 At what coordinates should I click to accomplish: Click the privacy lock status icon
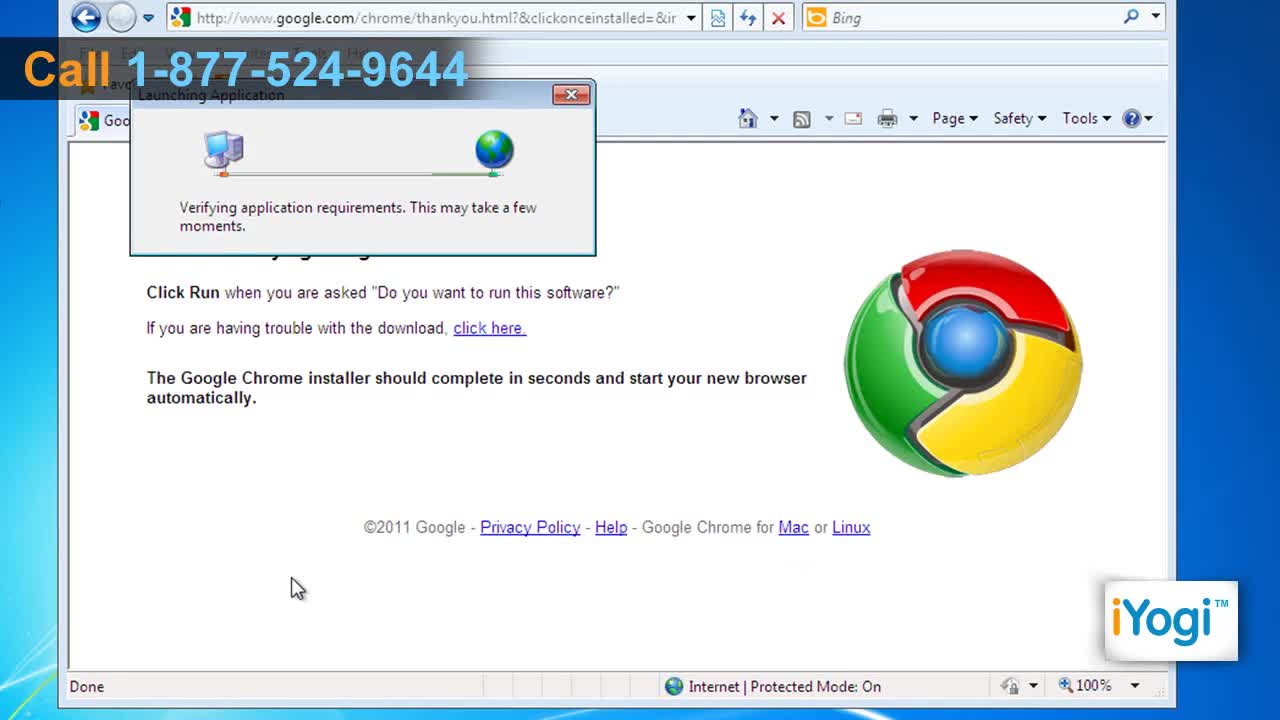[1010, 686]
